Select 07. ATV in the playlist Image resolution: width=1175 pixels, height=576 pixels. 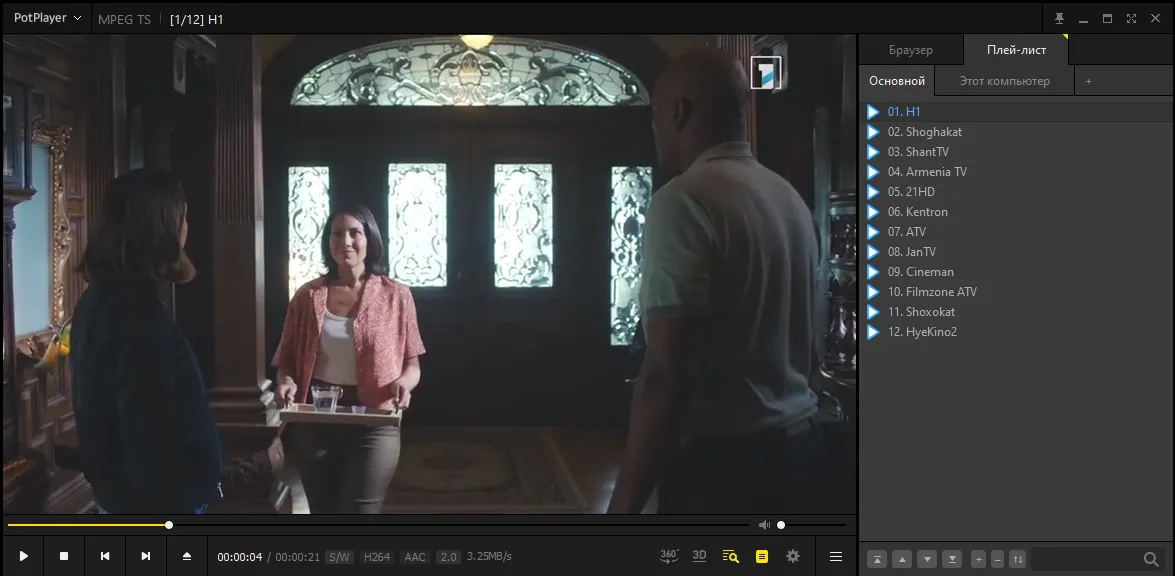[1017, 231]
